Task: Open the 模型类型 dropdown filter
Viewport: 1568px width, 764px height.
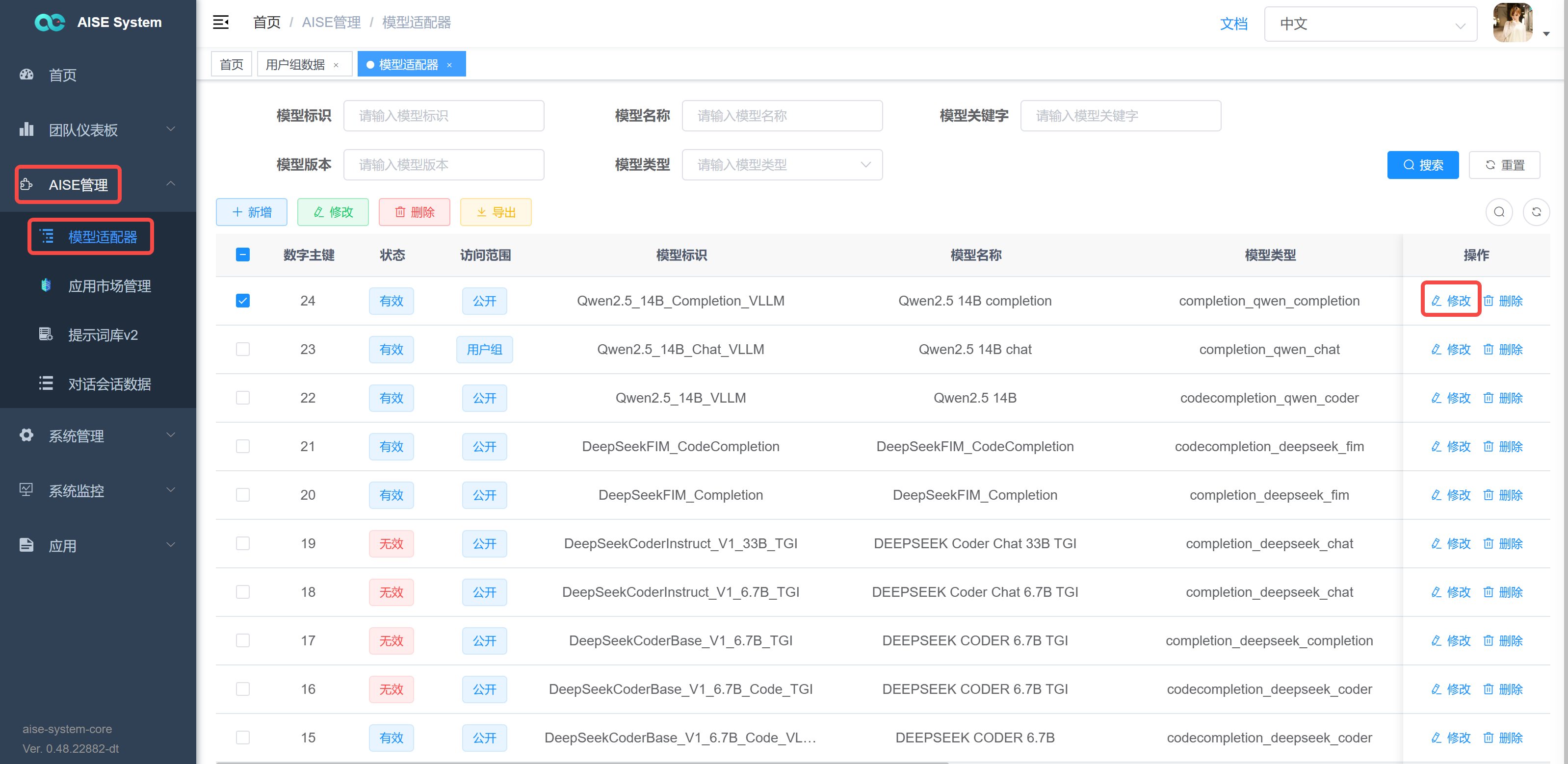Action: [x=782, y=164]
